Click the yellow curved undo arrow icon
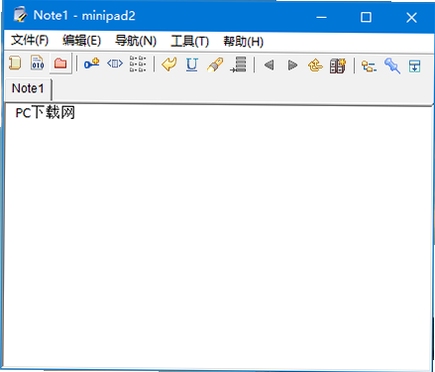The image size is (435, 372). pos(169,64)
